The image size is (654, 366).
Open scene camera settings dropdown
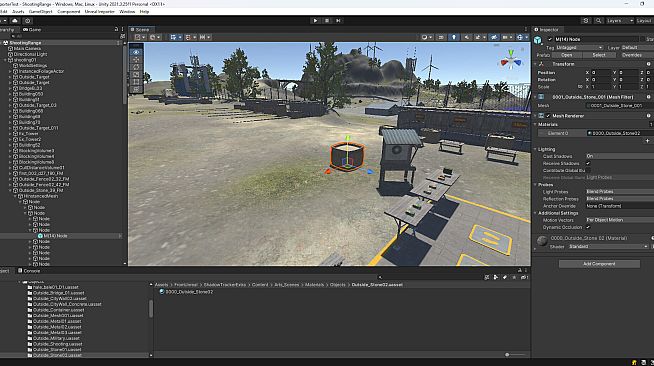(507, 37)
